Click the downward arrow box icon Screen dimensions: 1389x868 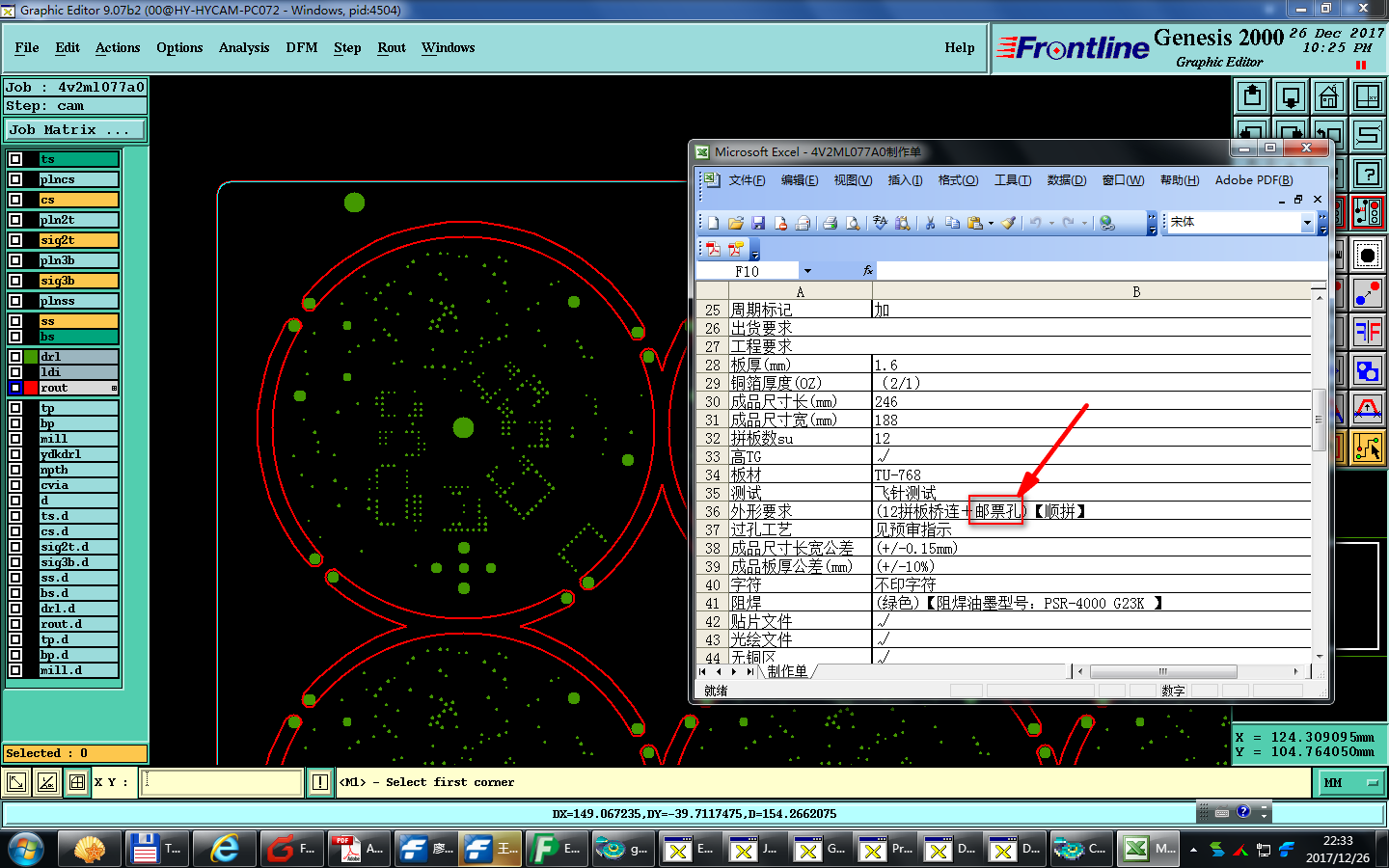(x=1291, y=96)
